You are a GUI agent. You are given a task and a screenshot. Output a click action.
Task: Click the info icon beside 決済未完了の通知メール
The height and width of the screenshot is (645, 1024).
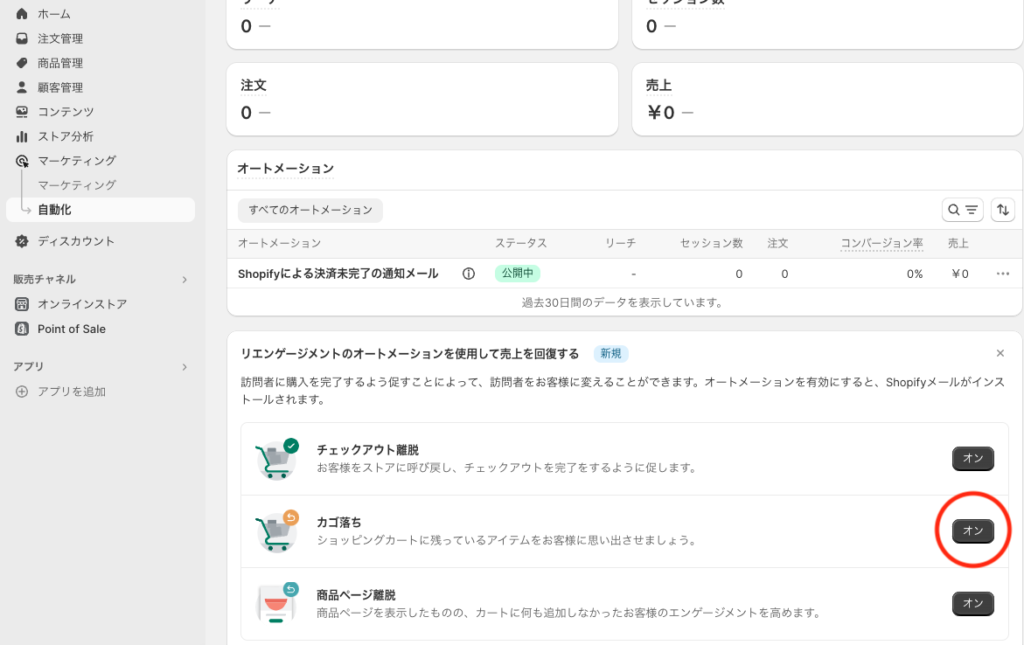coord(468,273)
